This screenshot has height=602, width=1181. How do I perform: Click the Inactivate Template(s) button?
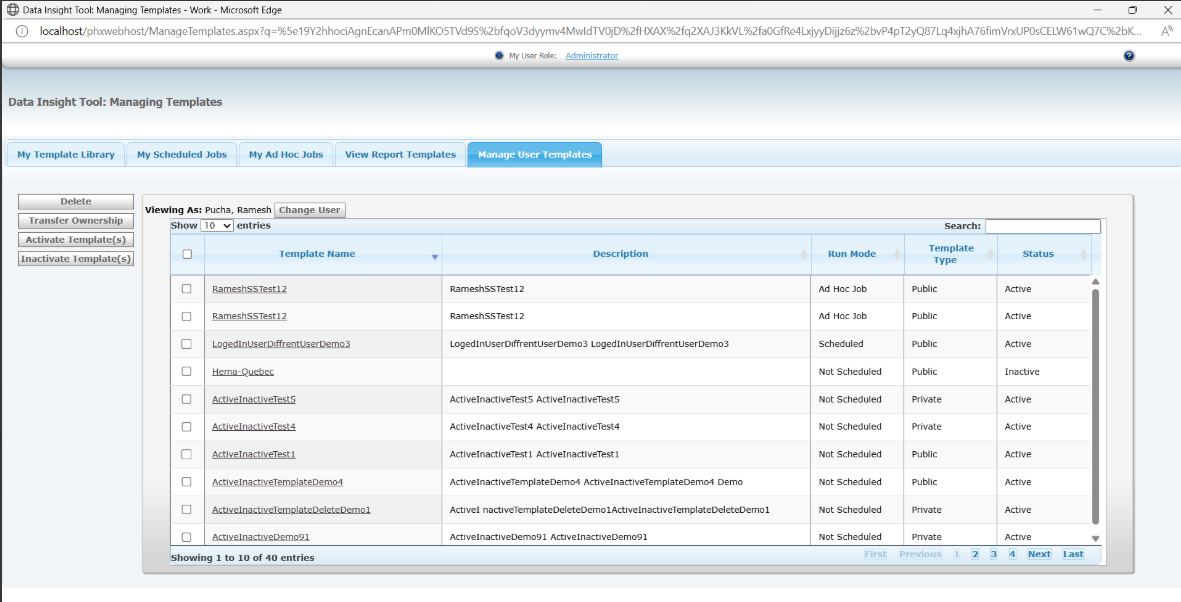[x=76, y=259]
